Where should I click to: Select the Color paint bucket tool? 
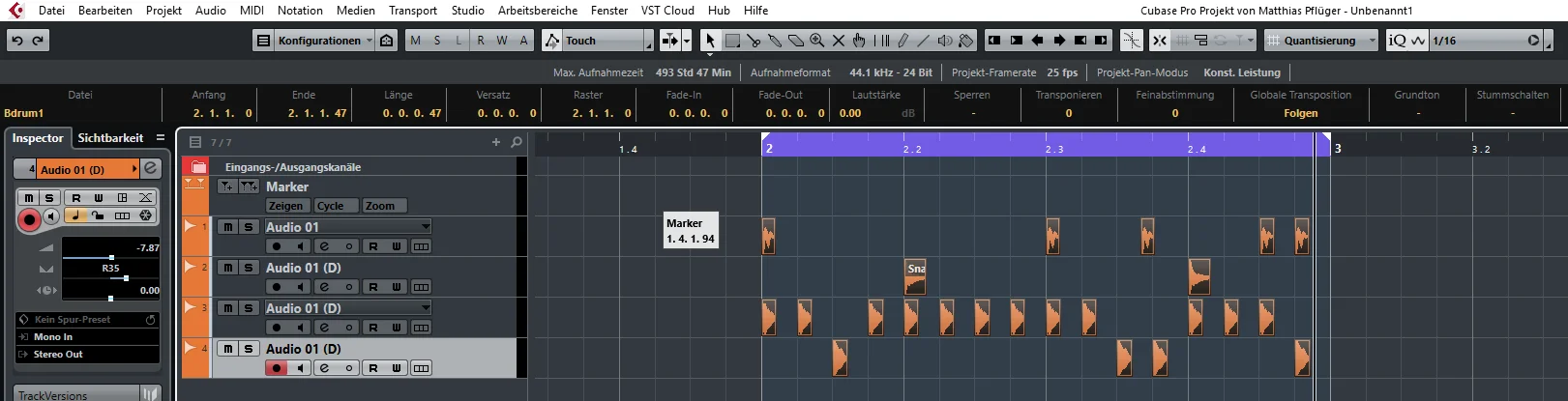pos(966,41)
